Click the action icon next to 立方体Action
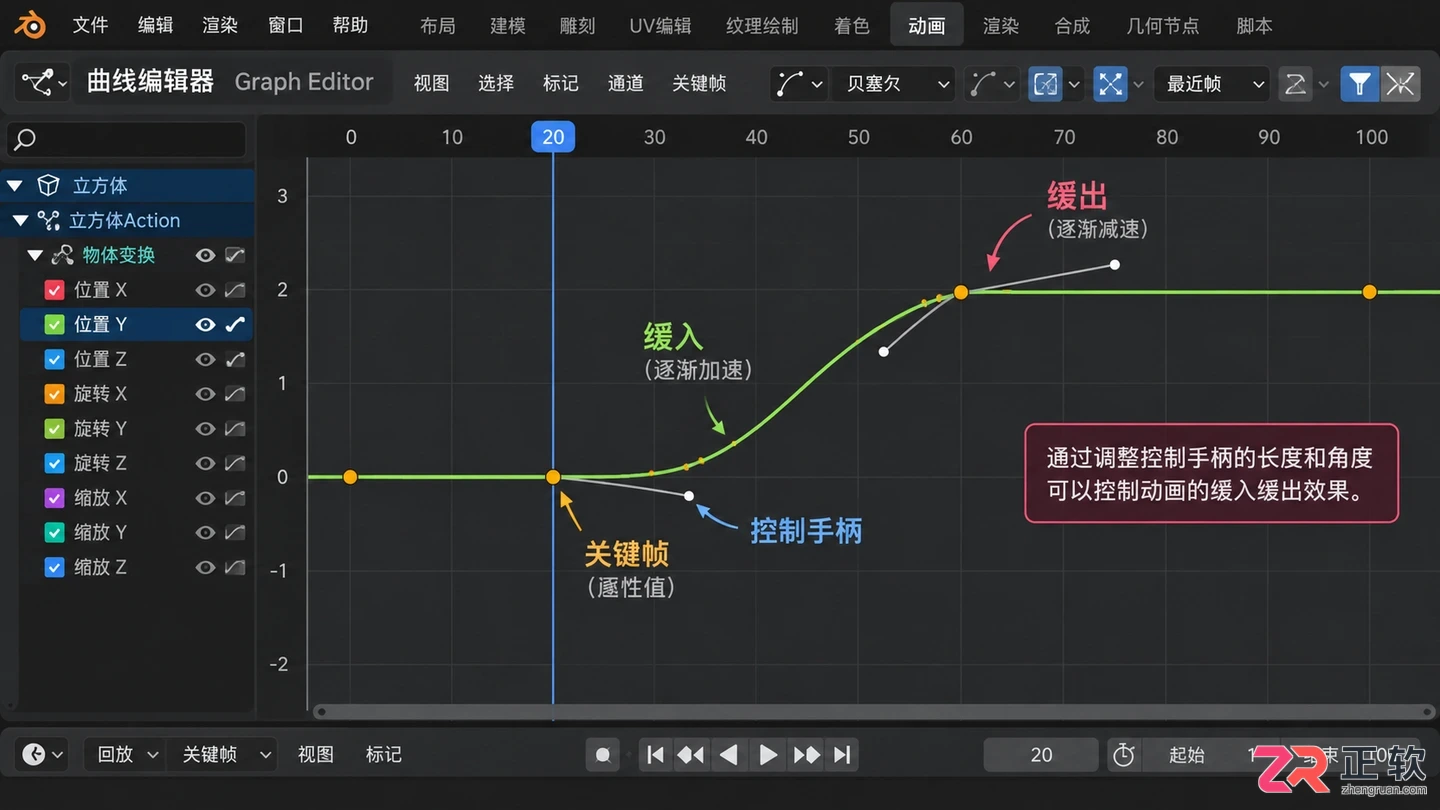 [48, 220]
